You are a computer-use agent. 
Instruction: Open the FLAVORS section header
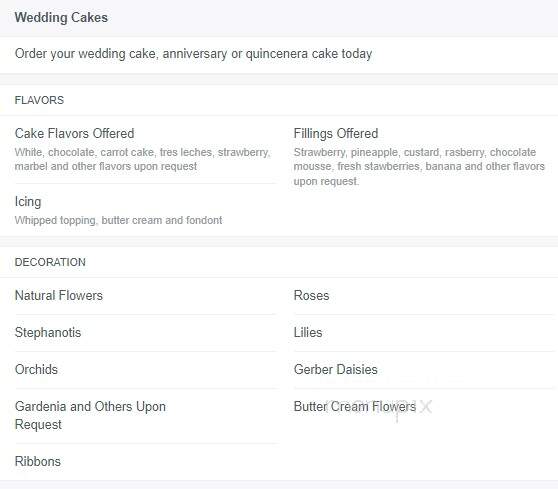tap(39, 100)
